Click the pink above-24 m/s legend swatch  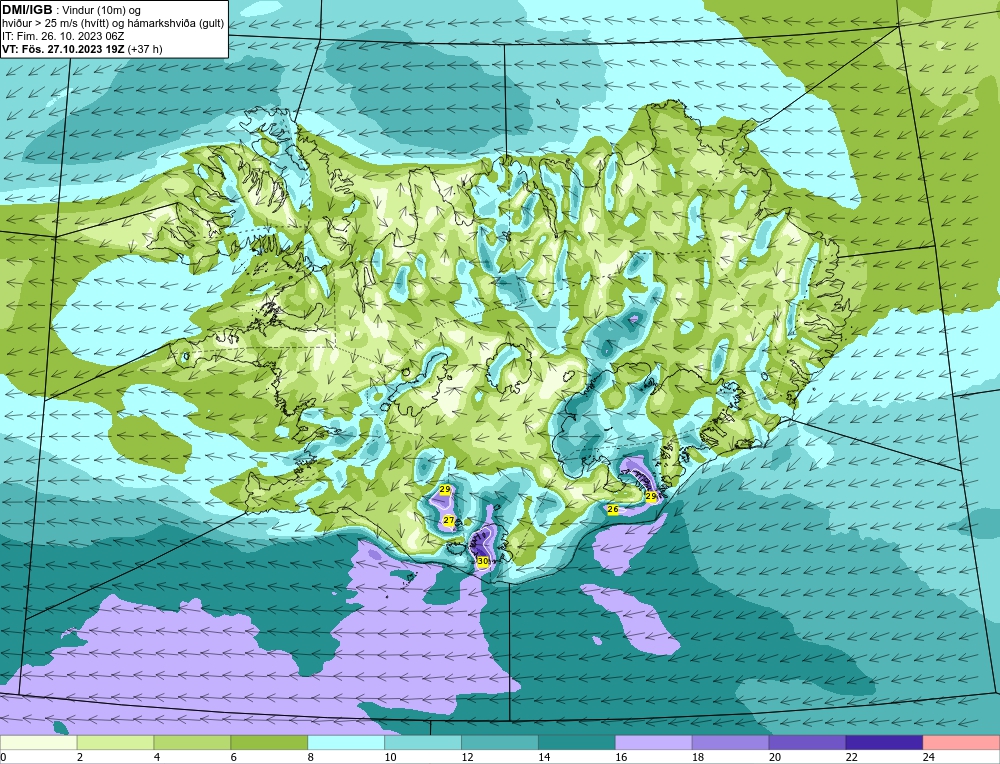[x=961, y=743]
